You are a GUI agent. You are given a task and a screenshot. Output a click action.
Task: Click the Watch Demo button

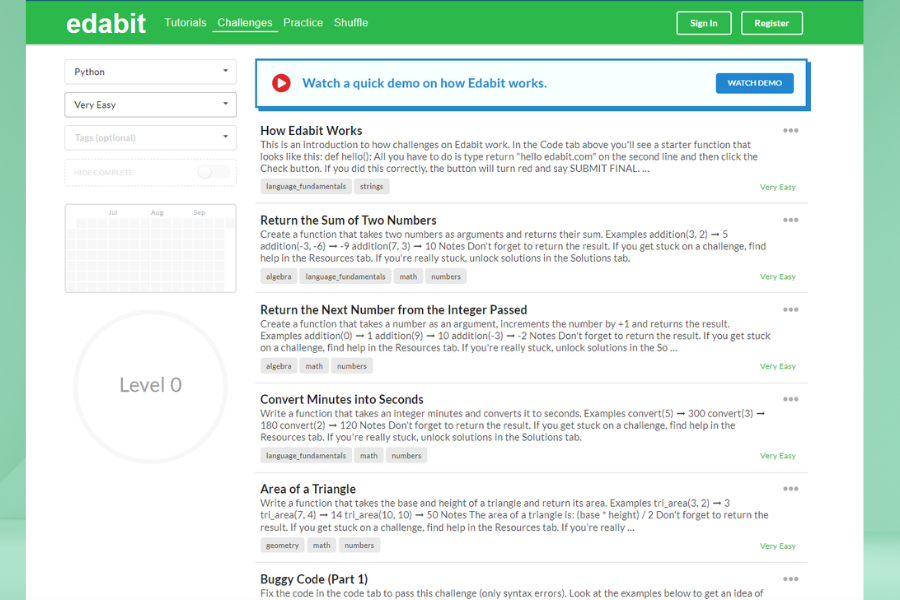point(754,83)
